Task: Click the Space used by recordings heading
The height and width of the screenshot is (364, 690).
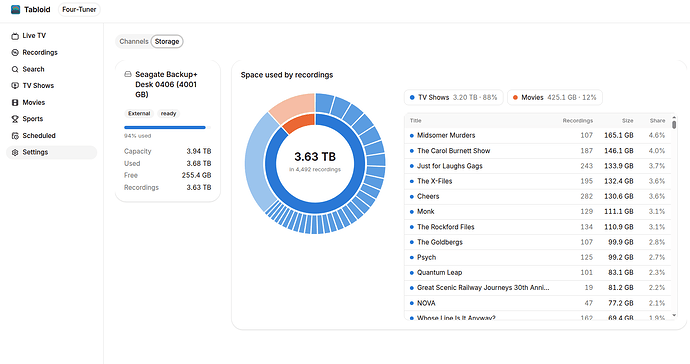Action: (x=287, y=75)
